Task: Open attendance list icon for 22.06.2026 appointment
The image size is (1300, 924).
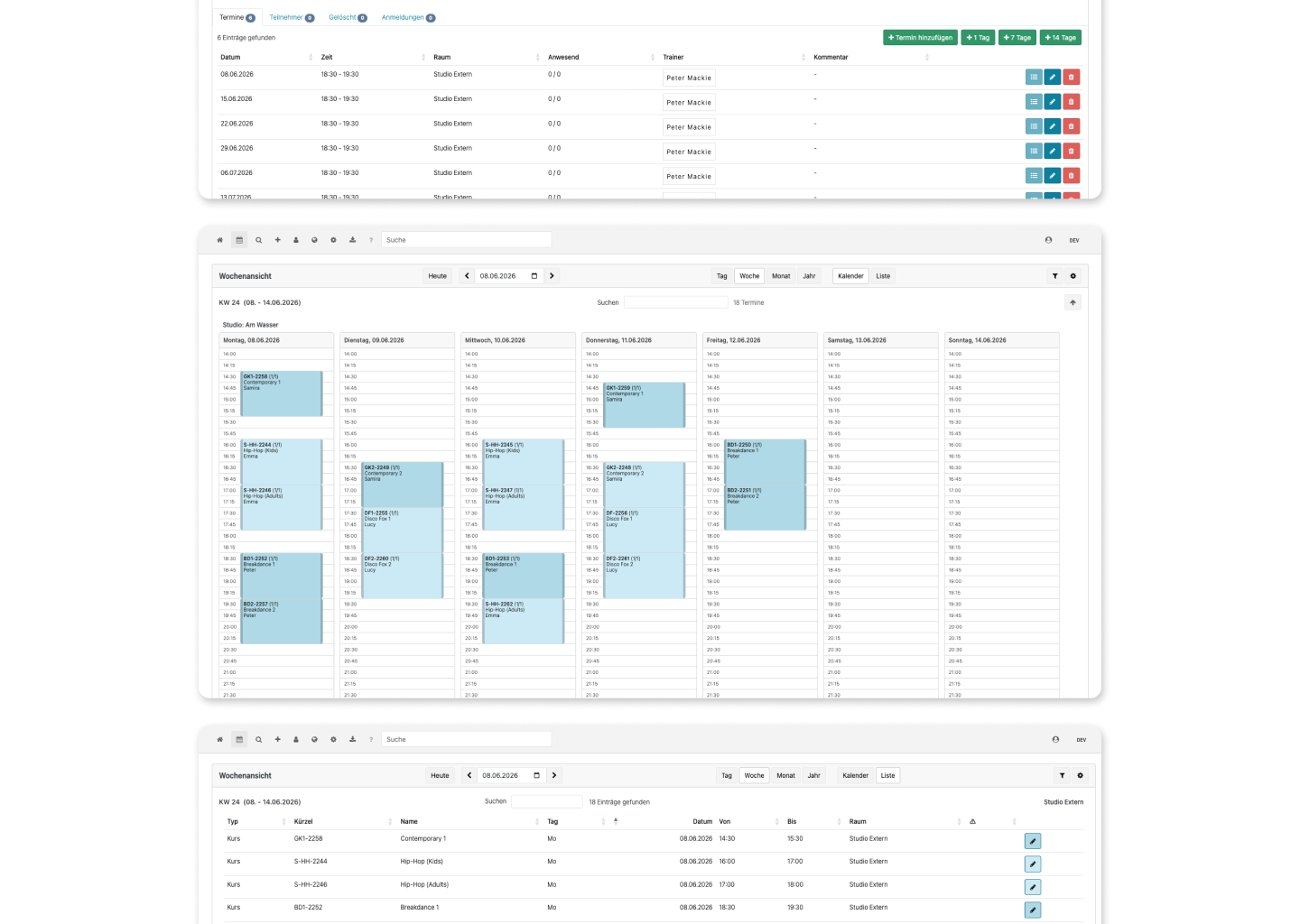Action: pos(1034,126)
